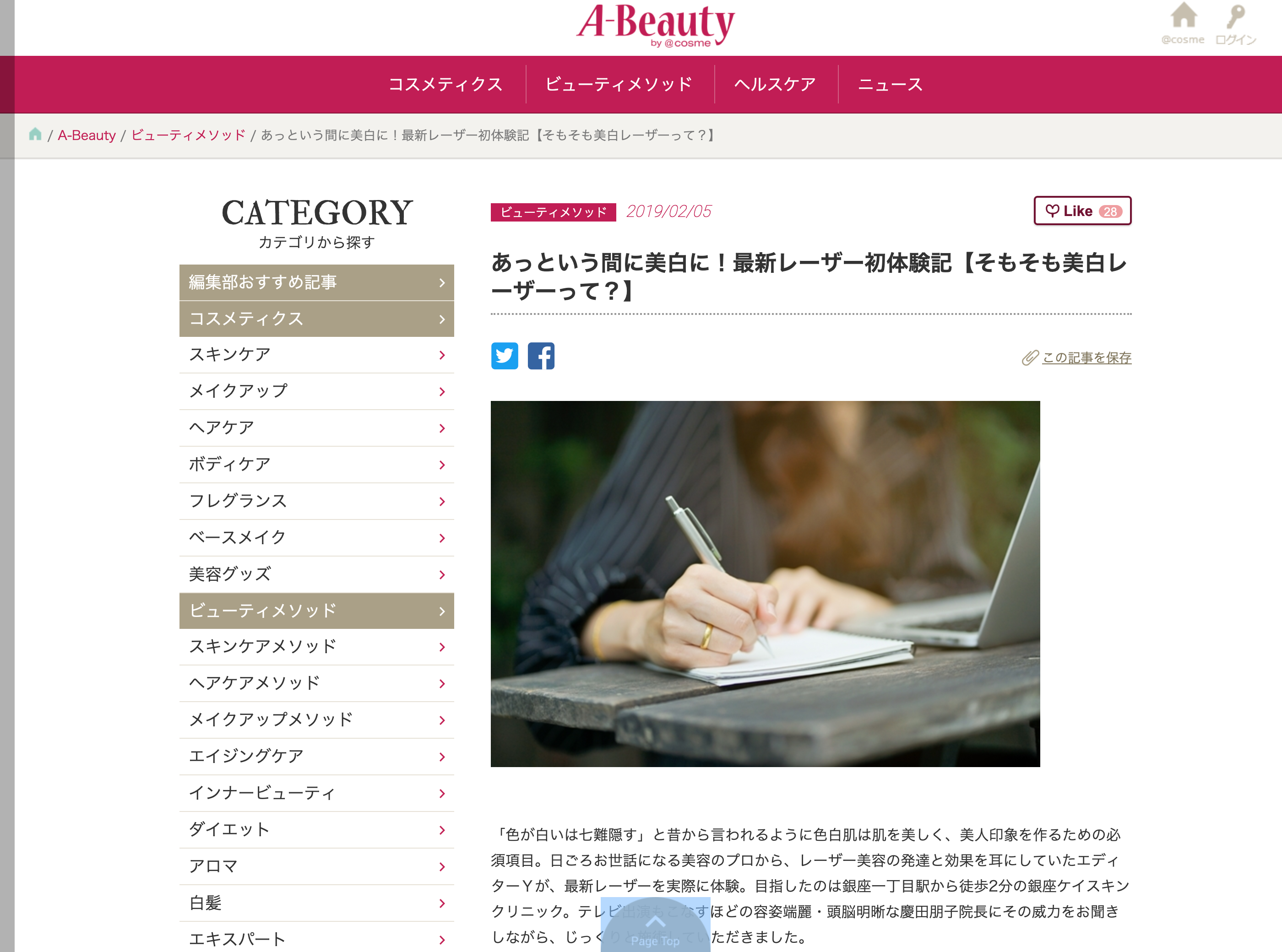The height and width of the screenshot is (952, 1282).
Task: Open ニュース in top navigation
Action: point(890,84)
